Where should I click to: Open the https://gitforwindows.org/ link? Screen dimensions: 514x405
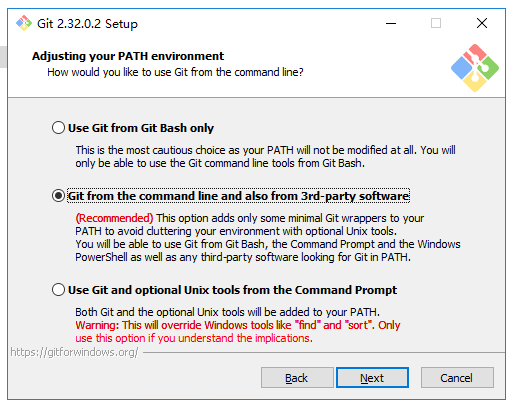74,352
